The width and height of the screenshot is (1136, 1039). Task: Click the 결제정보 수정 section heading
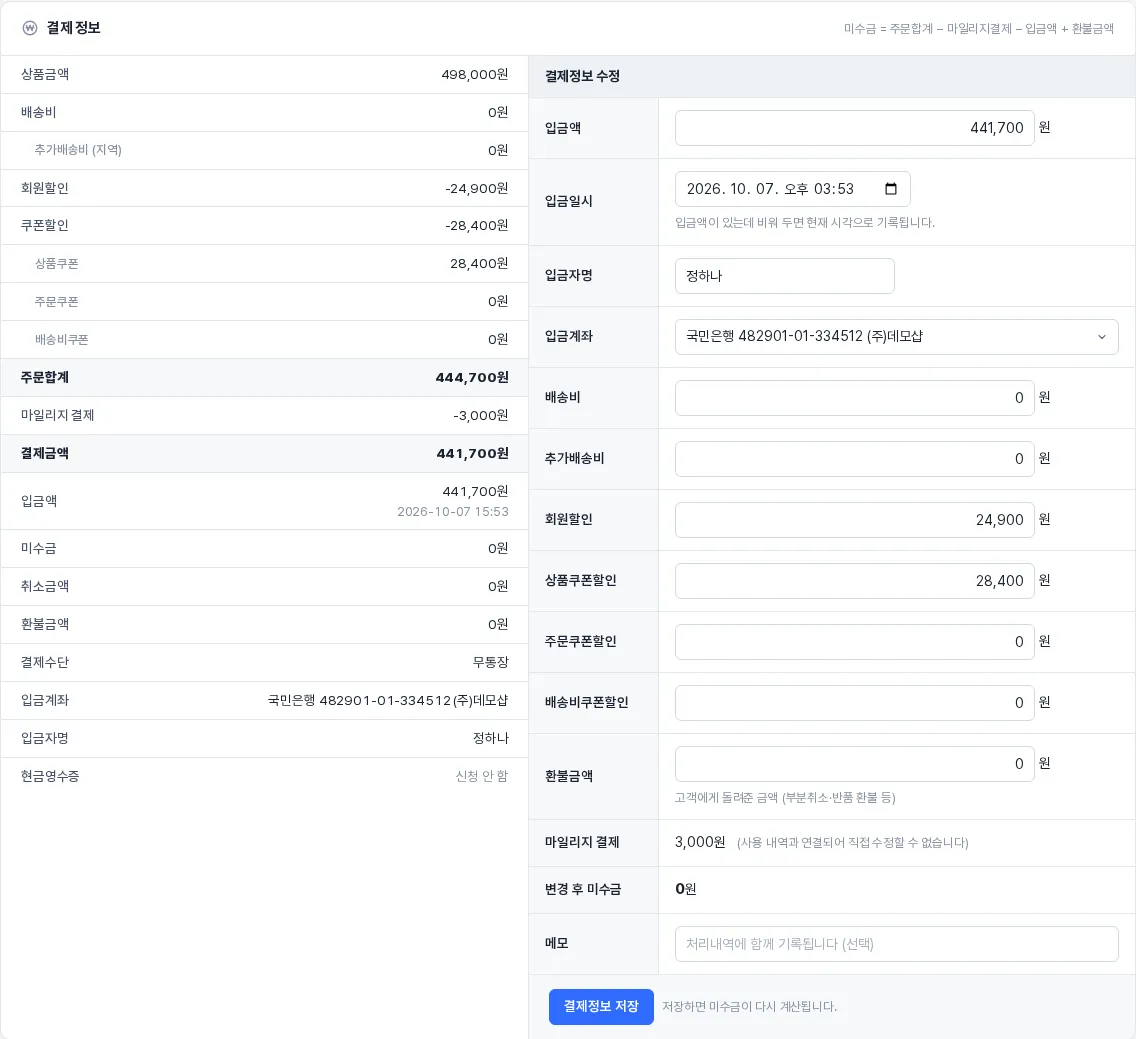coord(582,76)
